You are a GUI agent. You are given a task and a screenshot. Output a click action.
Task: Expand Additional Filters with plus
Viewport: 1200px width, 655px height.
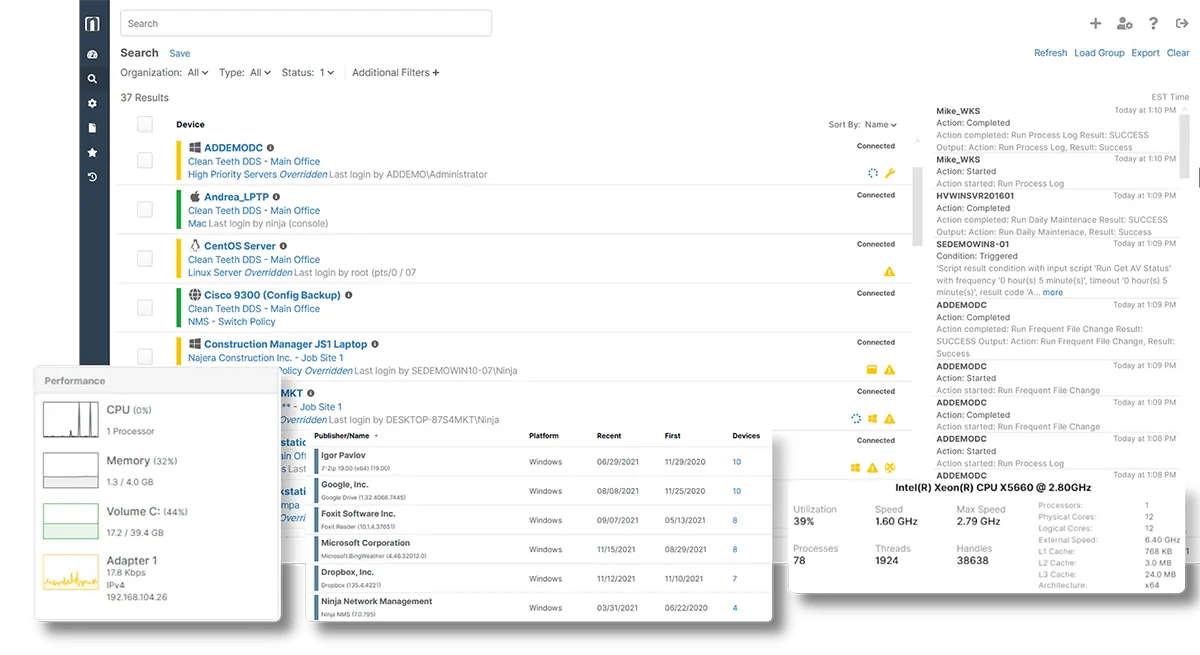[396, 73]
